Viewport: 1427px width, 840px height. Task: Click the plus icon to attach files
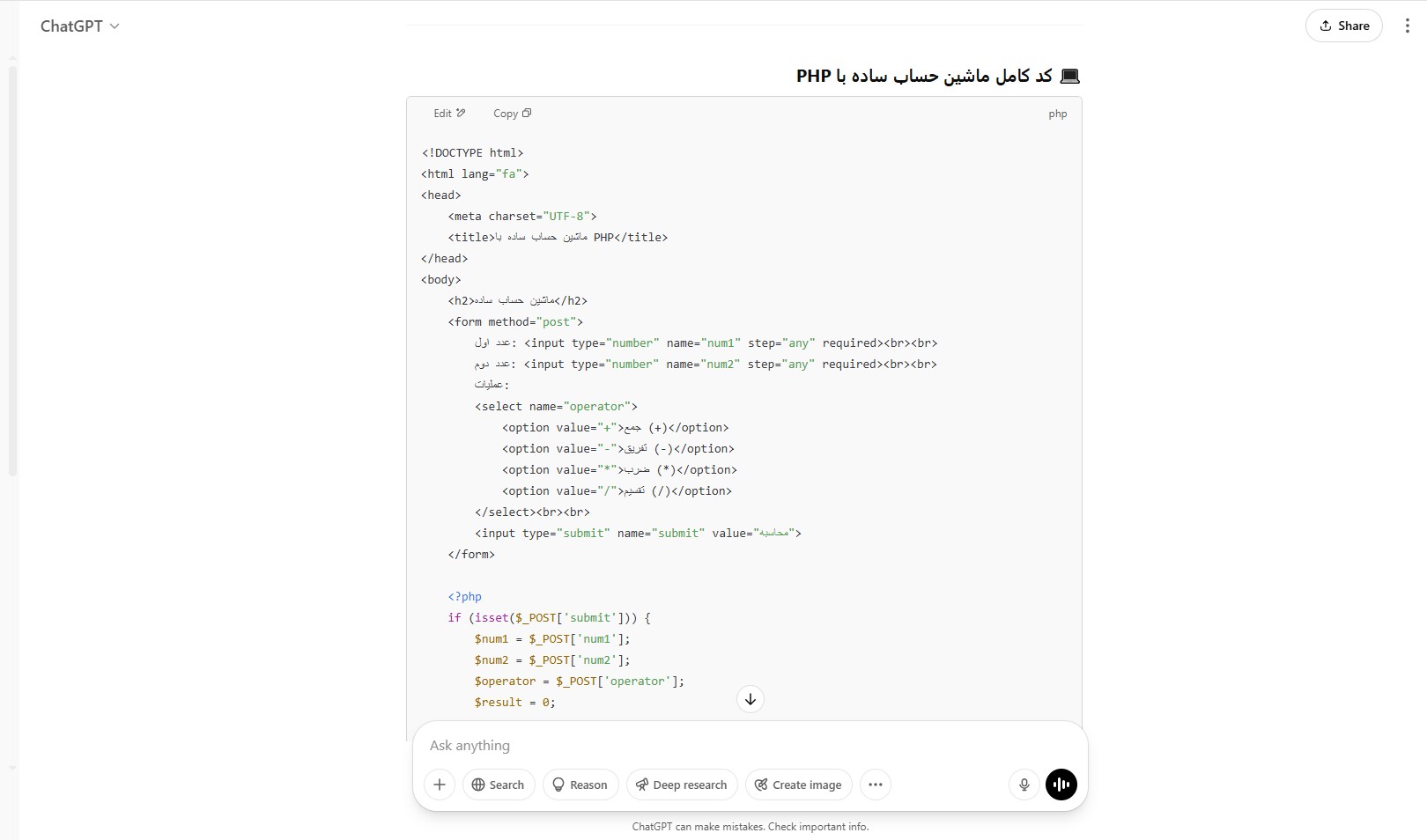[440, 785]
